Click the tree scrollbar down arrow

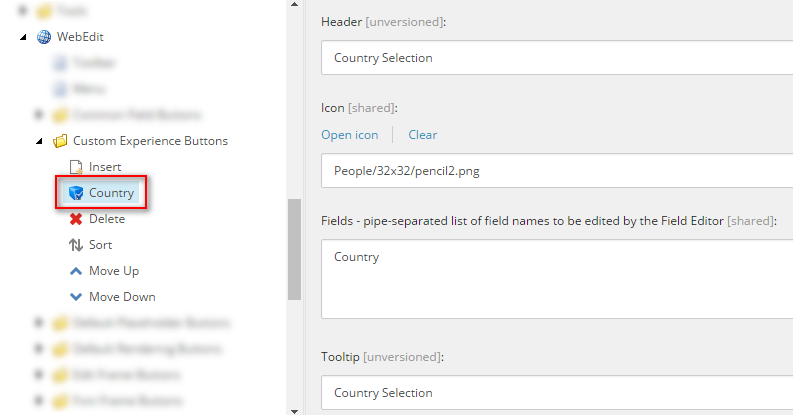294,411
